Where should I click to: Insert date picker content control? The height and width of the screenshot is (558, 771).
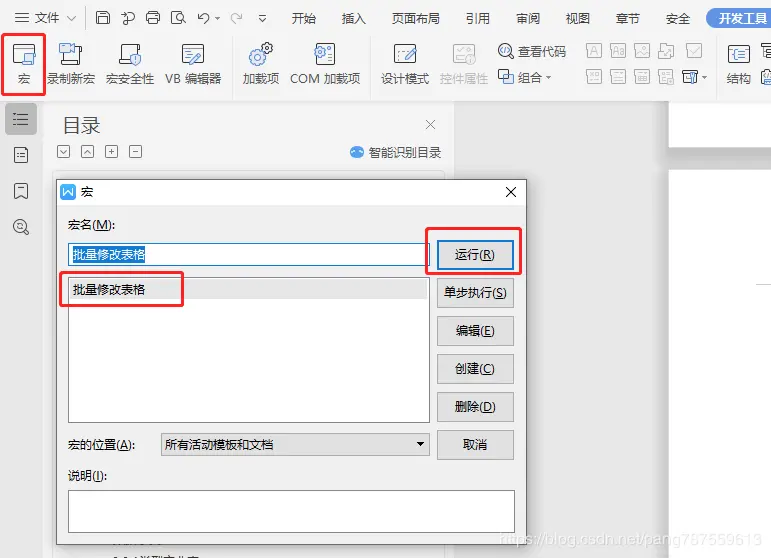642,77
